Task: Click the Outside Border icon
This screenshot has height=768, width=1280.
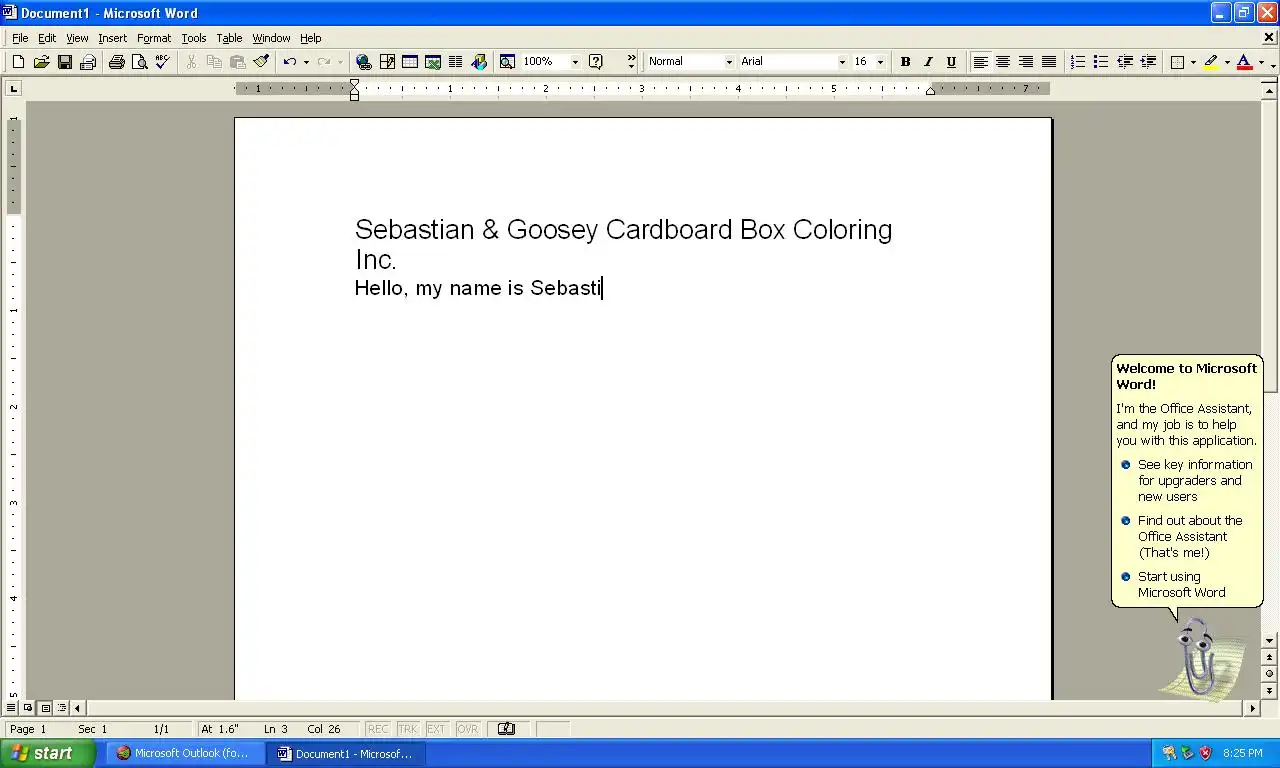Action: pyautogui.click(x=1178, y=62)
